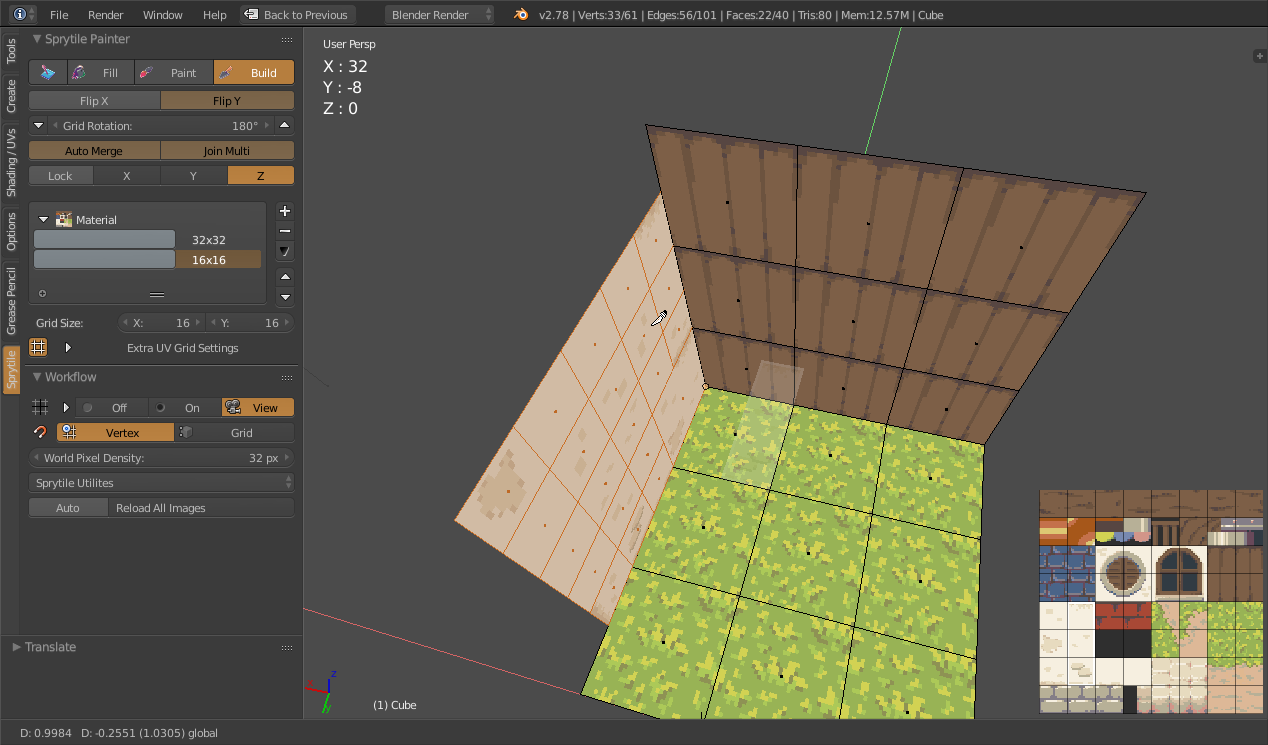The image size is (1268, 745).
Task: Remove the selected tile grid with minus icon
Action: [x=285, y=231]
